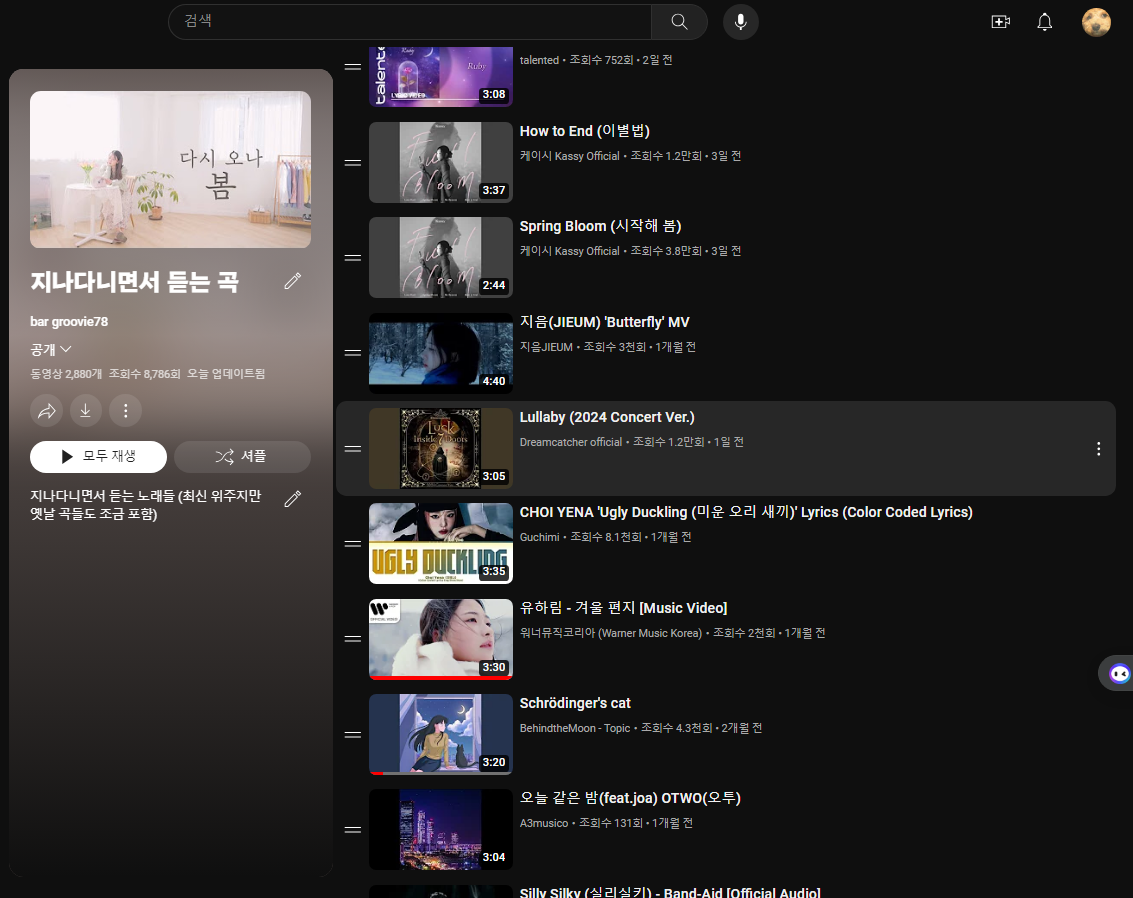Screen dimensions: 1133x898
Task: Open the How to End (이별법) title
Action: 585,131
